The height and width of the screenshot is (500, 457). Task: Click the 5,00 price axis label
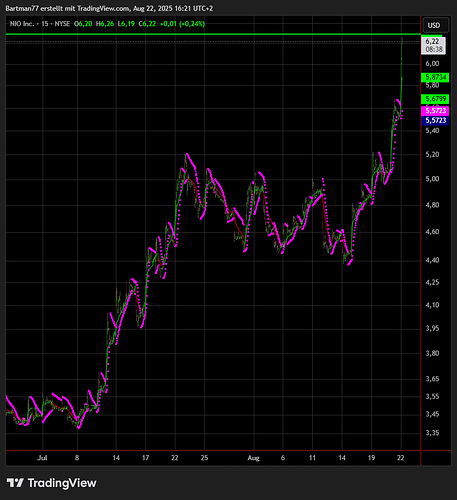coord(432,179)
